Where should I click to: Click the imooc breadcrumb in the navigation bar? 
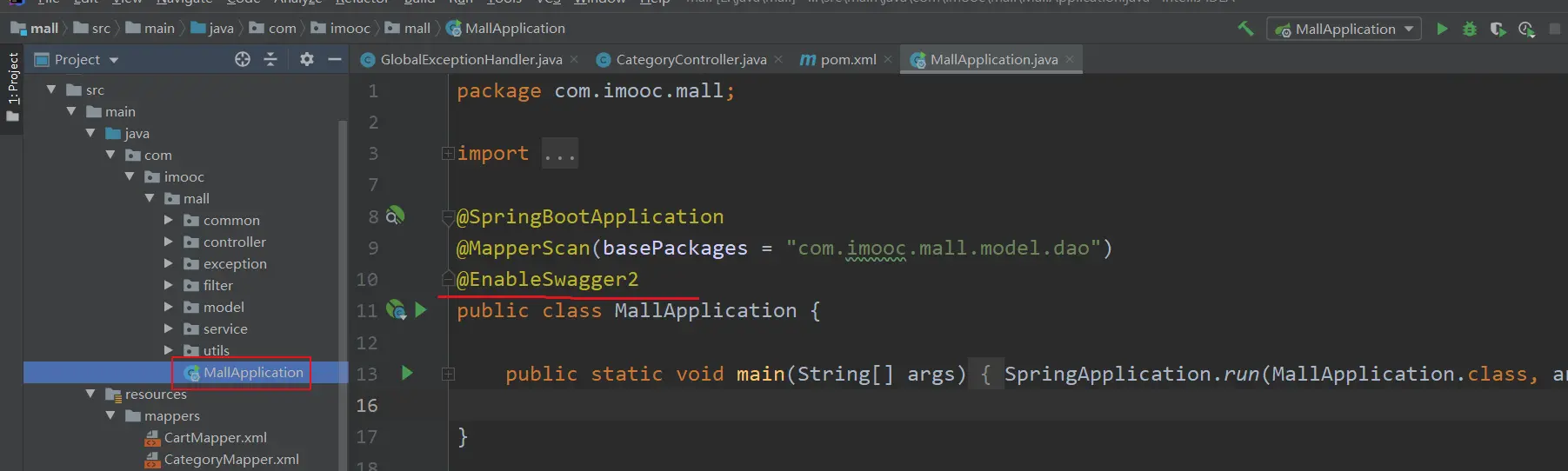click(x=350, y=29)
